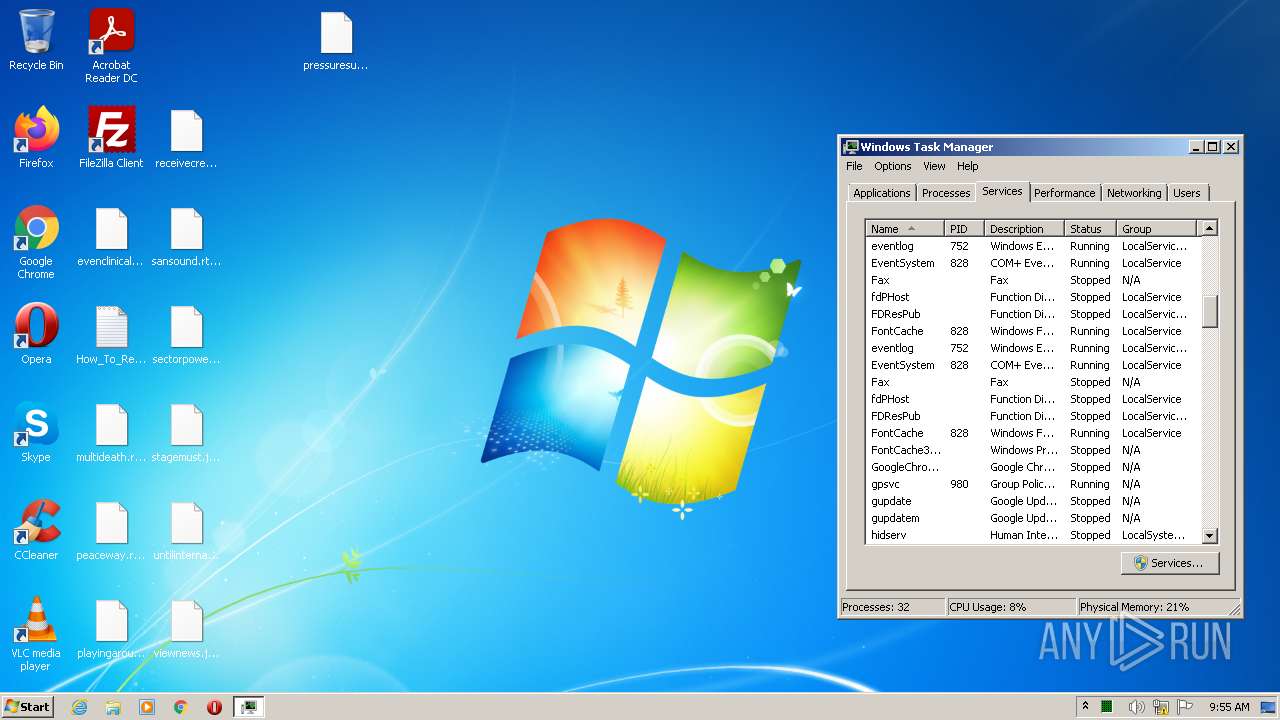1280x720 pixels.
Task: Select the gupdatem service row
Action: click(1033, 518)
